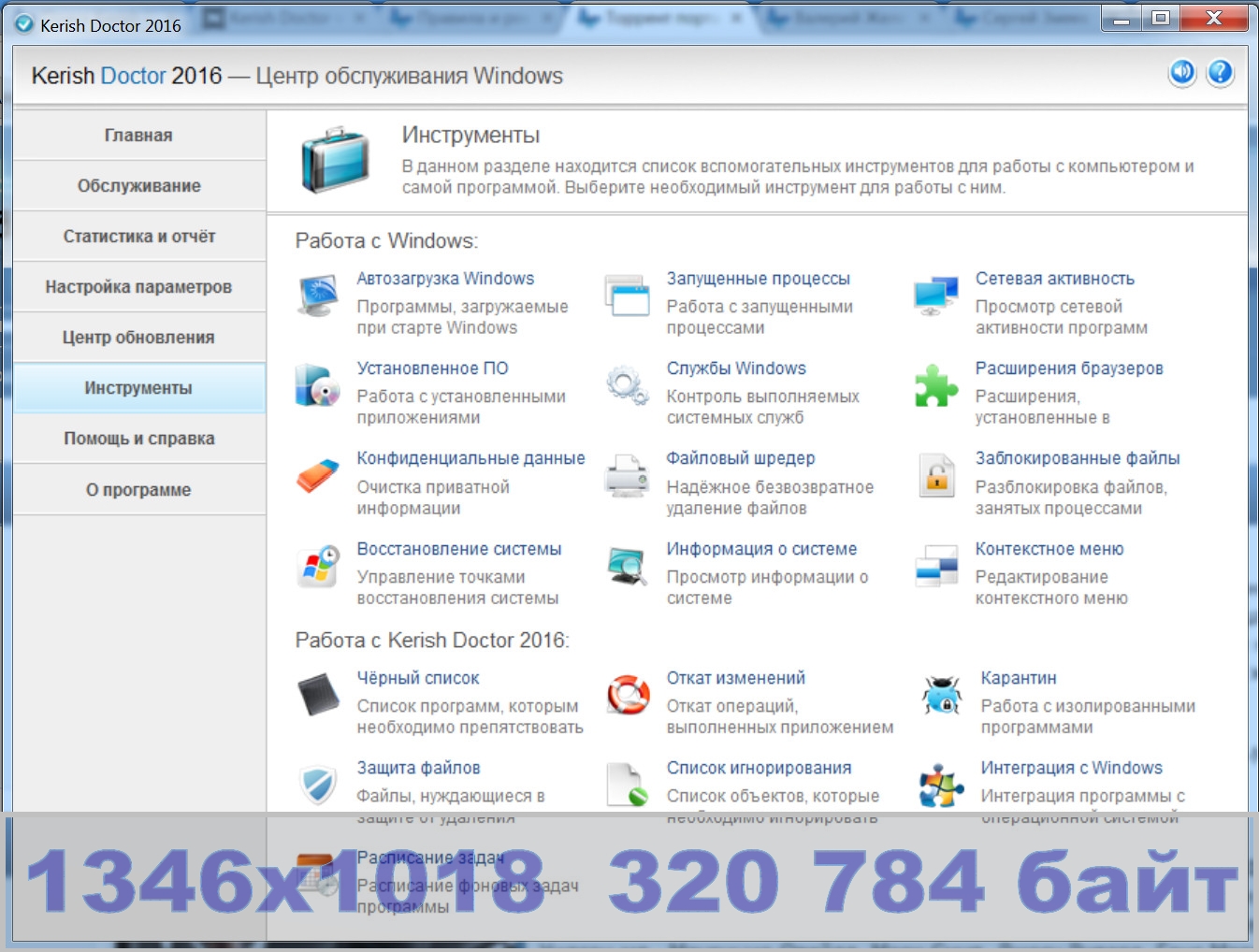Screen dimensions: 1259x952
Task: Click the eraser Конфиденциальные данные icon
Action: pos(317,476)
